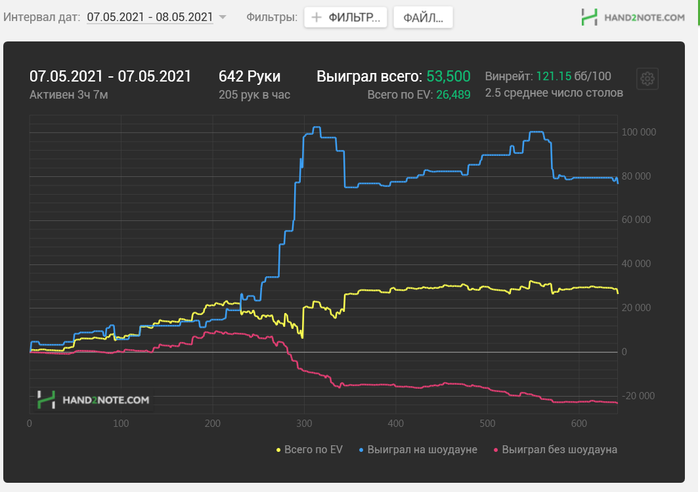Select the date range 07.05.2021 - 08.05.2021 field
The height and width of the screenshot is (492, 700).
point(150,17)
